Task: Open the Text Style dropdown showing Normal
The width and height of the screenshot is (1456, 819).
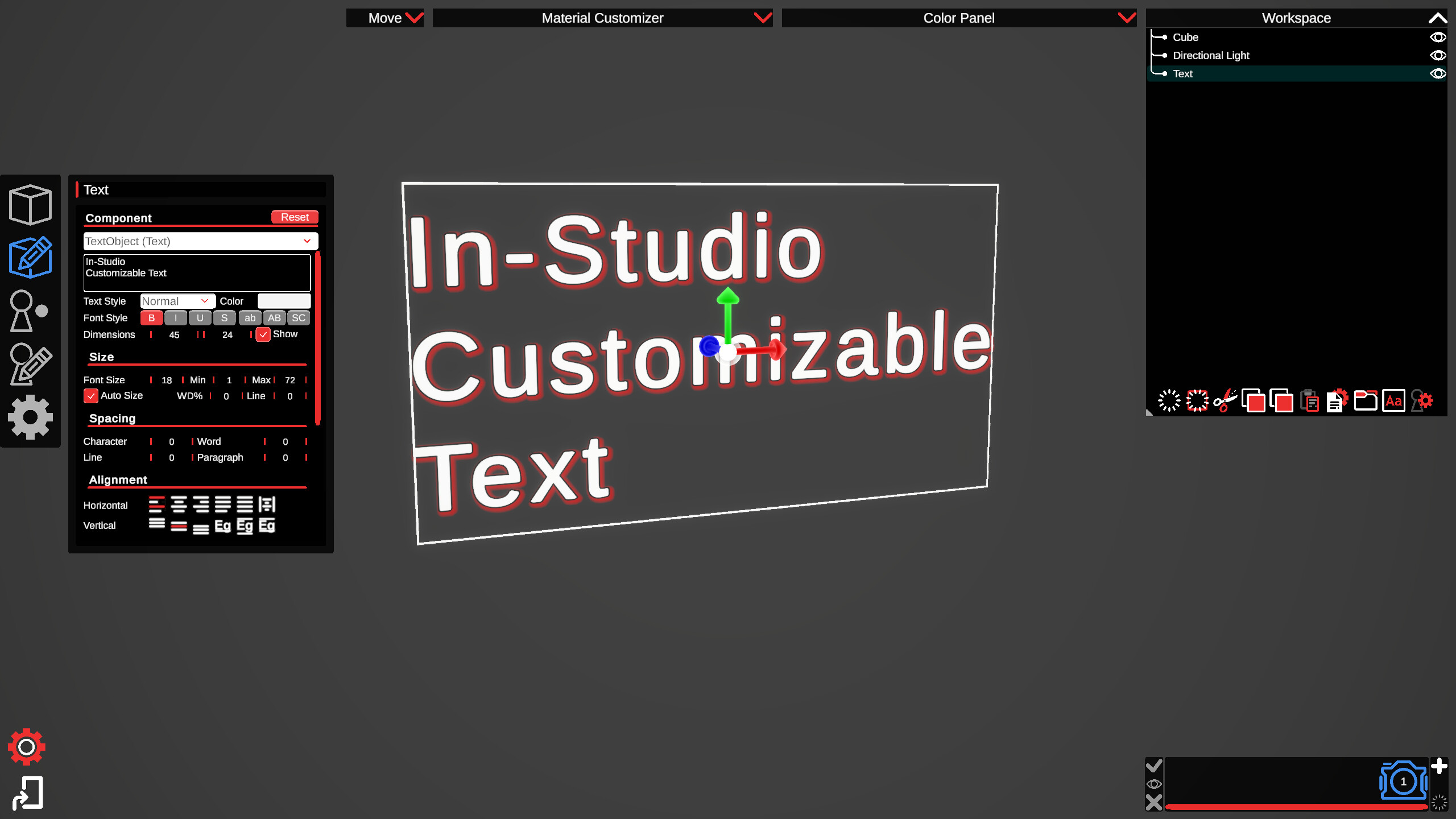Action: click(177, 301)
